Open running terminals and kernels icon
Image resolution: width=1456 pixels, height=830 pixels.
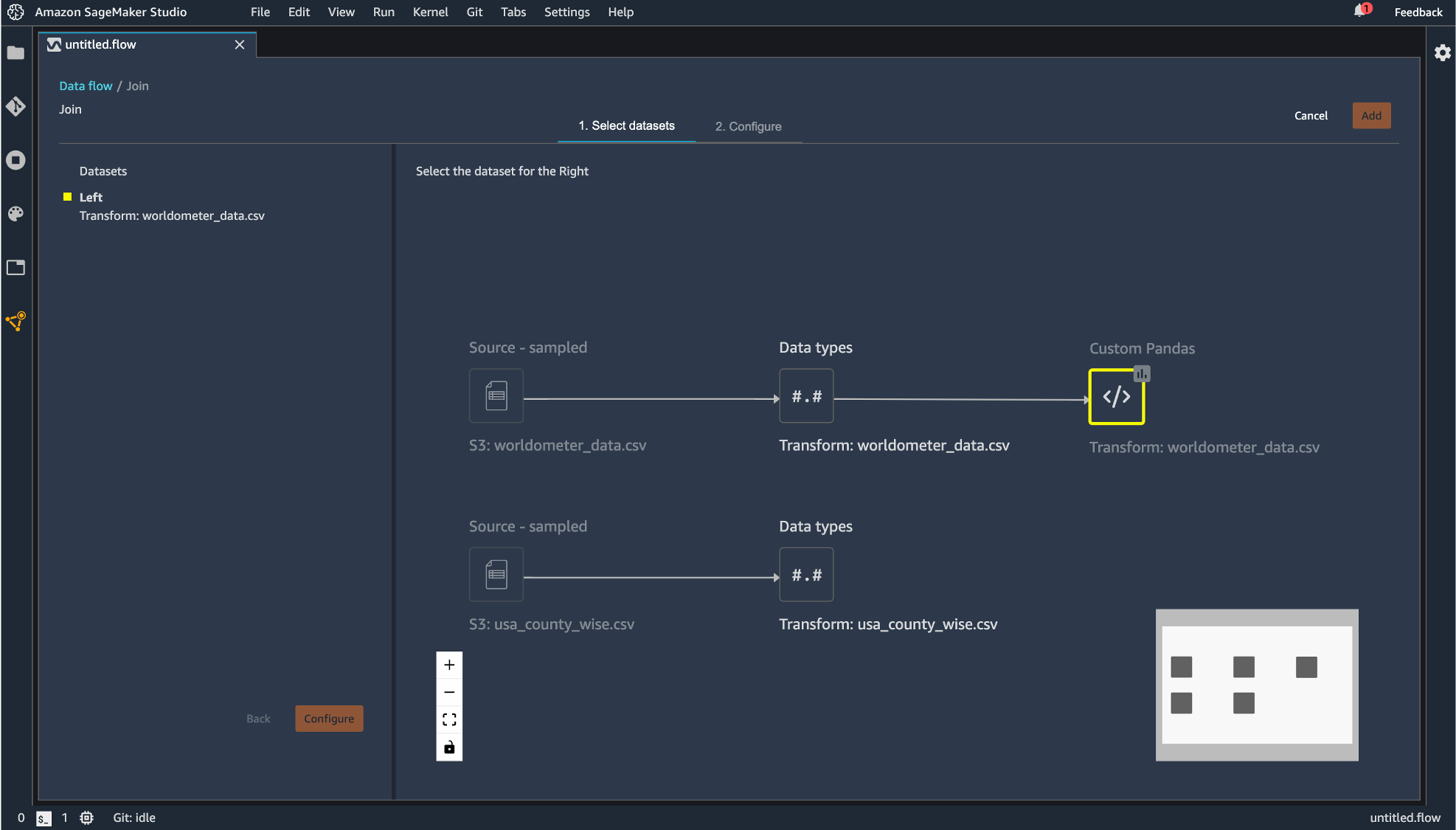pos(15,160)
